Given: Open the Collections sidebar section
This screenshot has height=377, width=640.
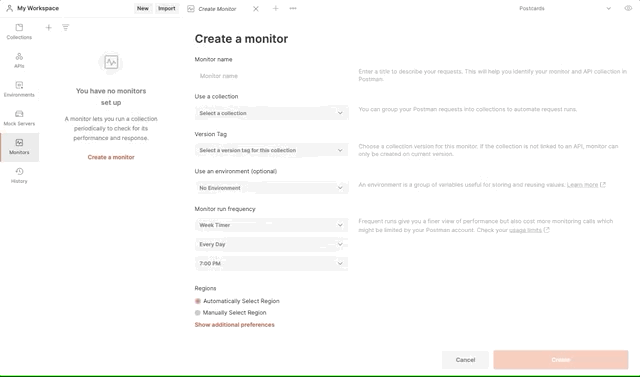Looking at the screenshot, I should click(x=19, y=32).
